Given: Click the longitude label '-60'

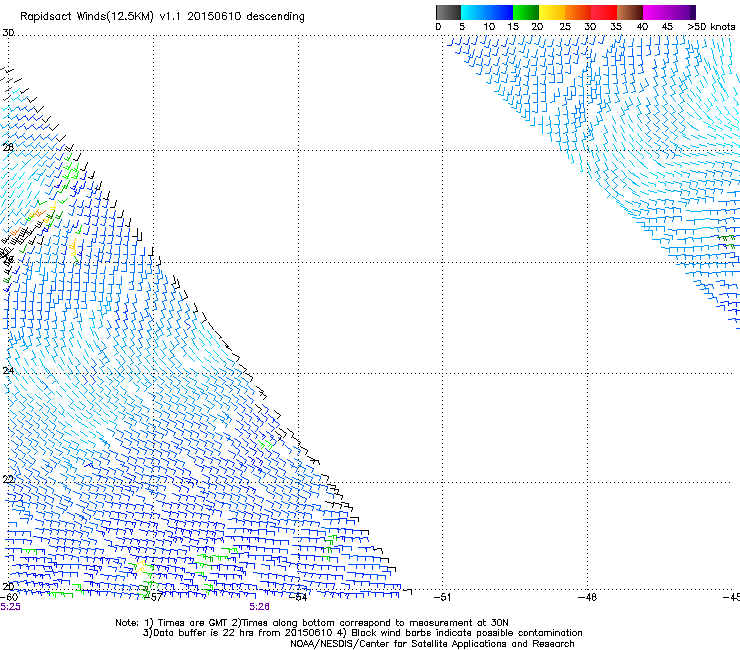Looking at the screenshot, I should click(9, 597).
